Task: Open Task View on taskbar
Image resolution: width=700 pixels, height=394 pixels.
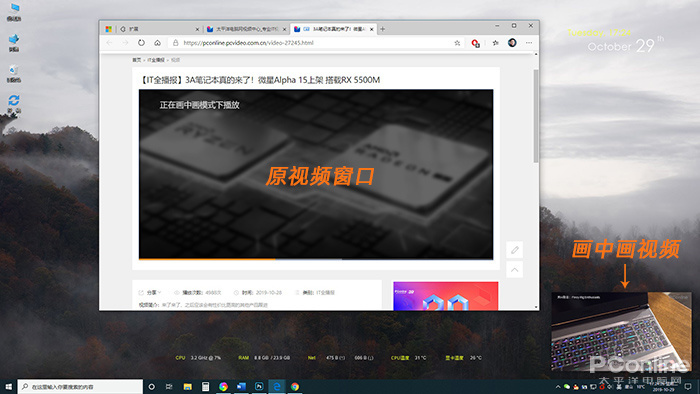Action: pos(169,386)
